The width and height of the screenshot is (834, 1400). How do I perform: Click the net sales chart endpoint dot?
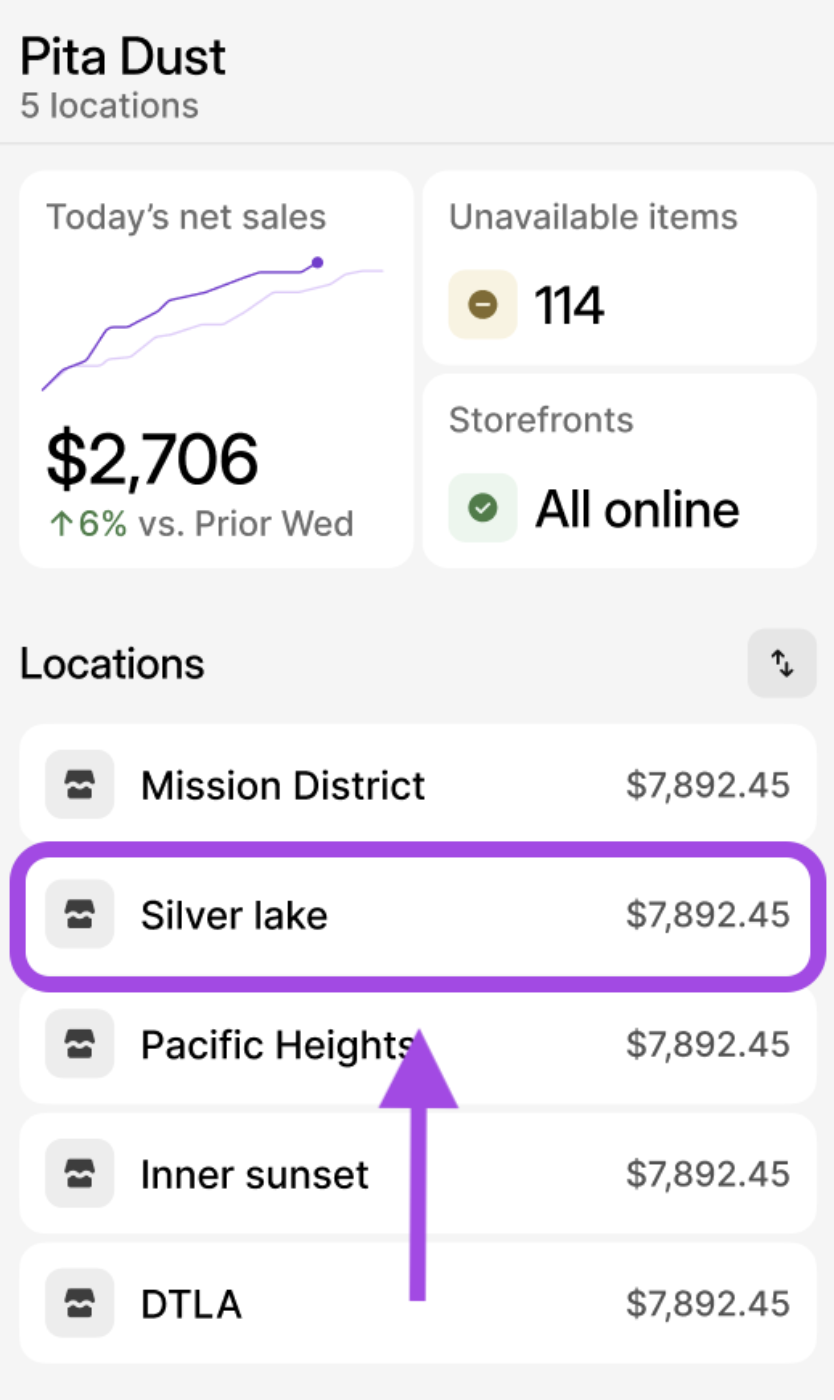pos(317,263)
